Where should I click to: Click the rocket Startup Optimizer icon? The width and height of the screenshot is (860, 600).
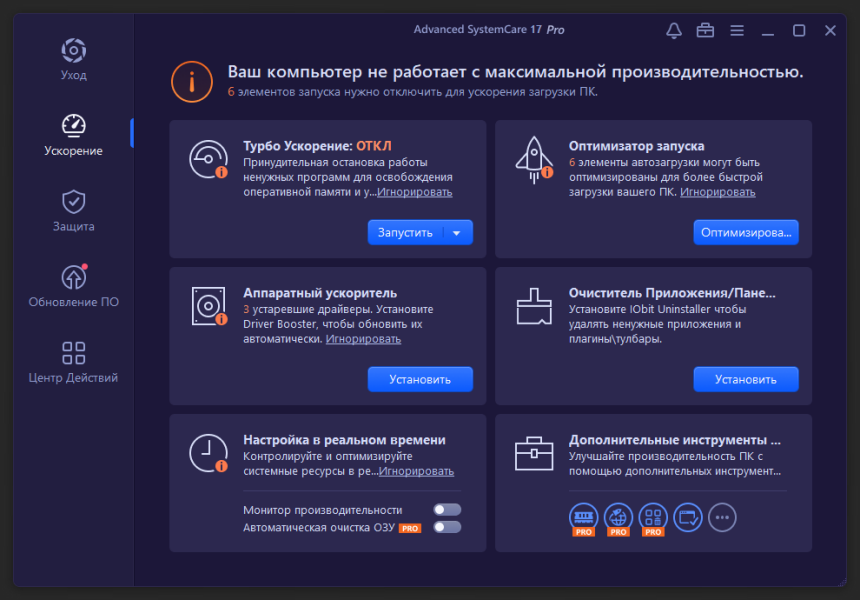click(534, 160)
